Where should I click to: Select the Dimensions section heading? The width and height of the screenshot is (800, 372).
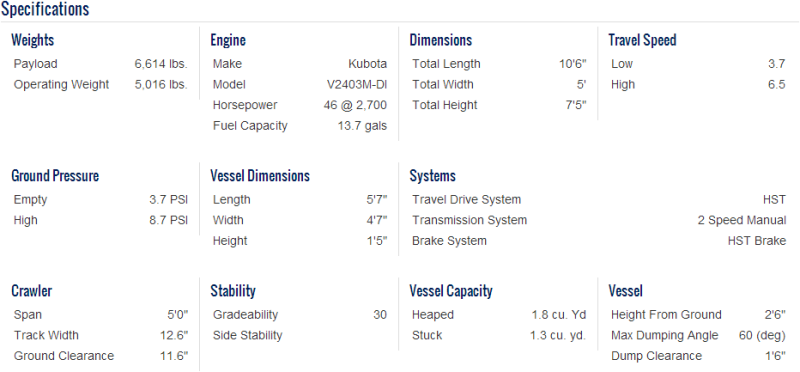(x=441, y=40)
